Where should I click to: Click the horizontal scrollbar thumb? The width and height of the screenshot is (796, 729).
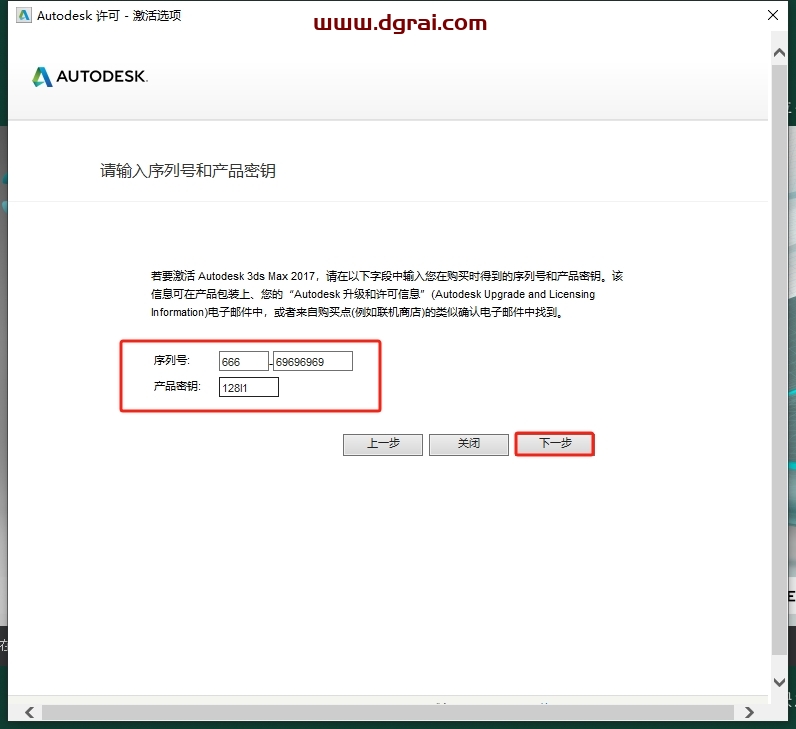(x=388, y=712)
